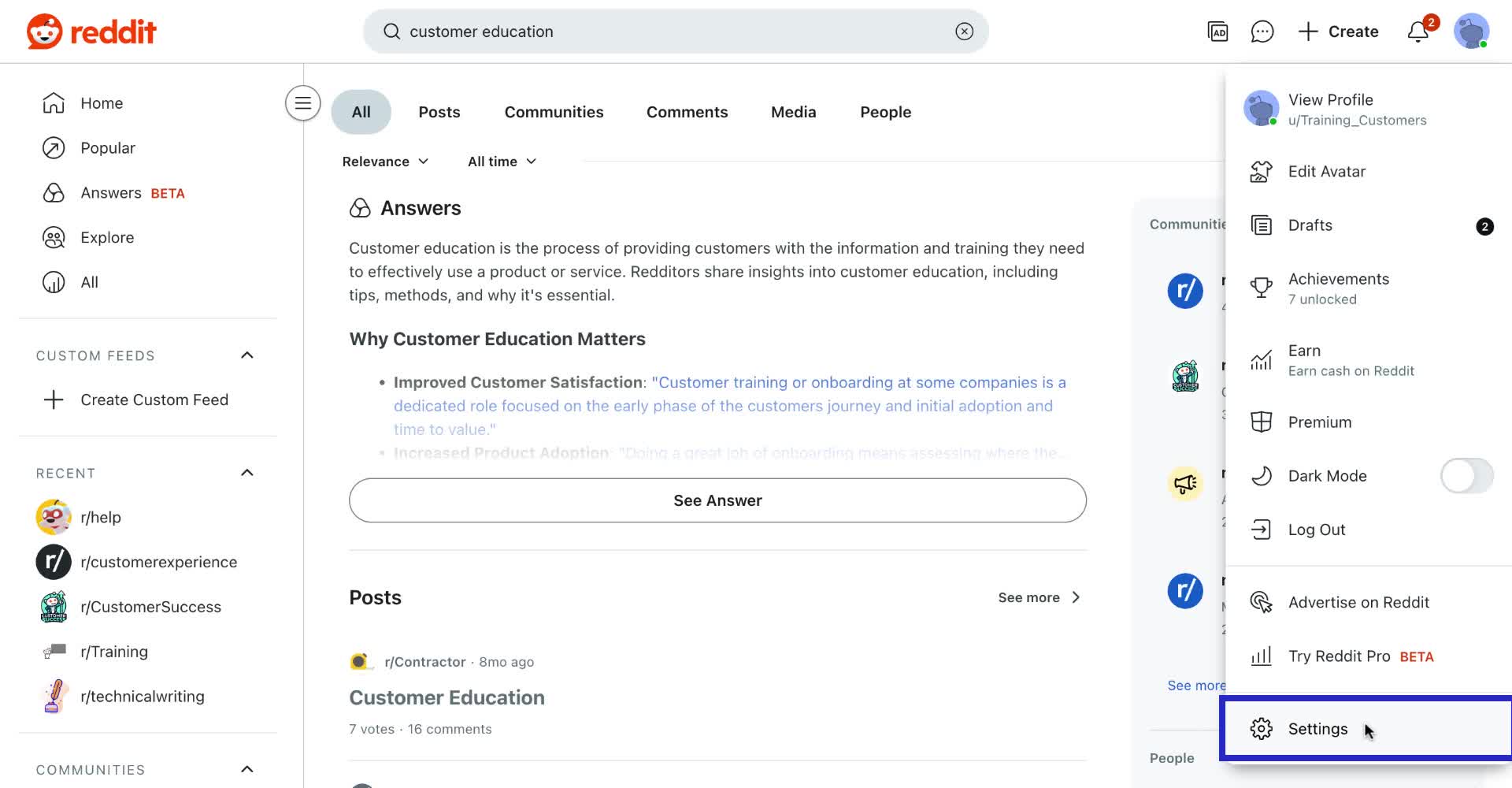1512x788 pixels.
Task: Collapse sidebar with hamburger button
Action: point(302,103)
